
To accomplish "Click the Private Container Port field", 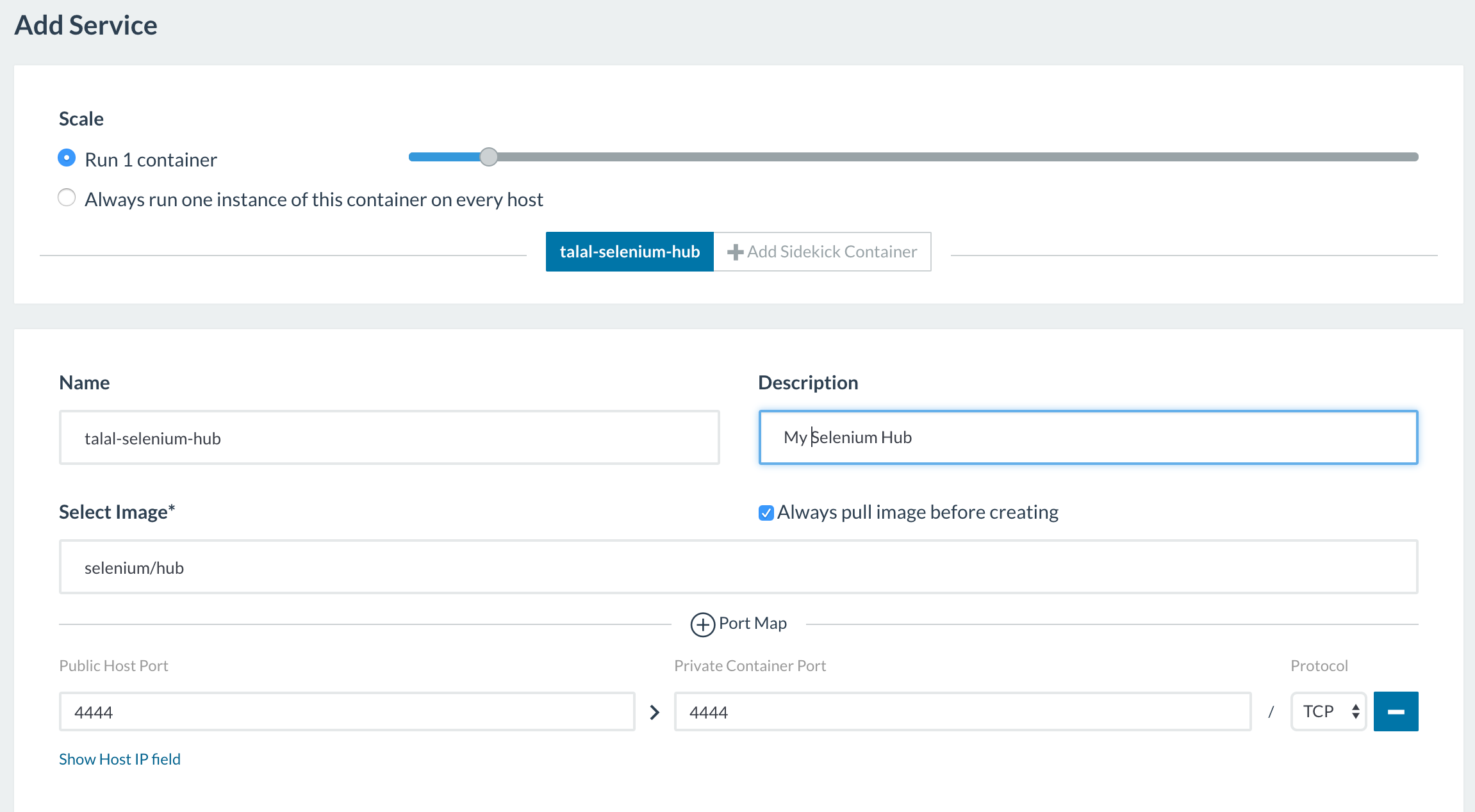I will (x=962, y=711).
